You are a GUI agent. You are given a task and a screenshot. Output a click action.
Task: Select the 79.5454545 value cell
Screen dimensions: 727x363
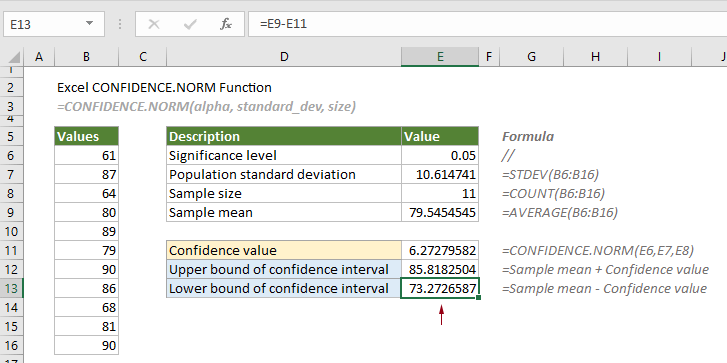tap(440, 212)
